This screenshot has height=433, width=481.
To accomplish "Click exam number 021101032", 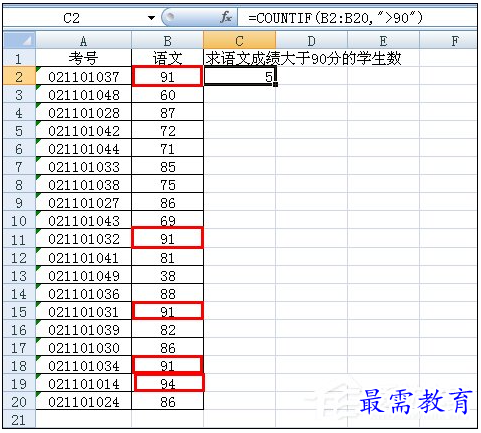I will click(83, 239).
